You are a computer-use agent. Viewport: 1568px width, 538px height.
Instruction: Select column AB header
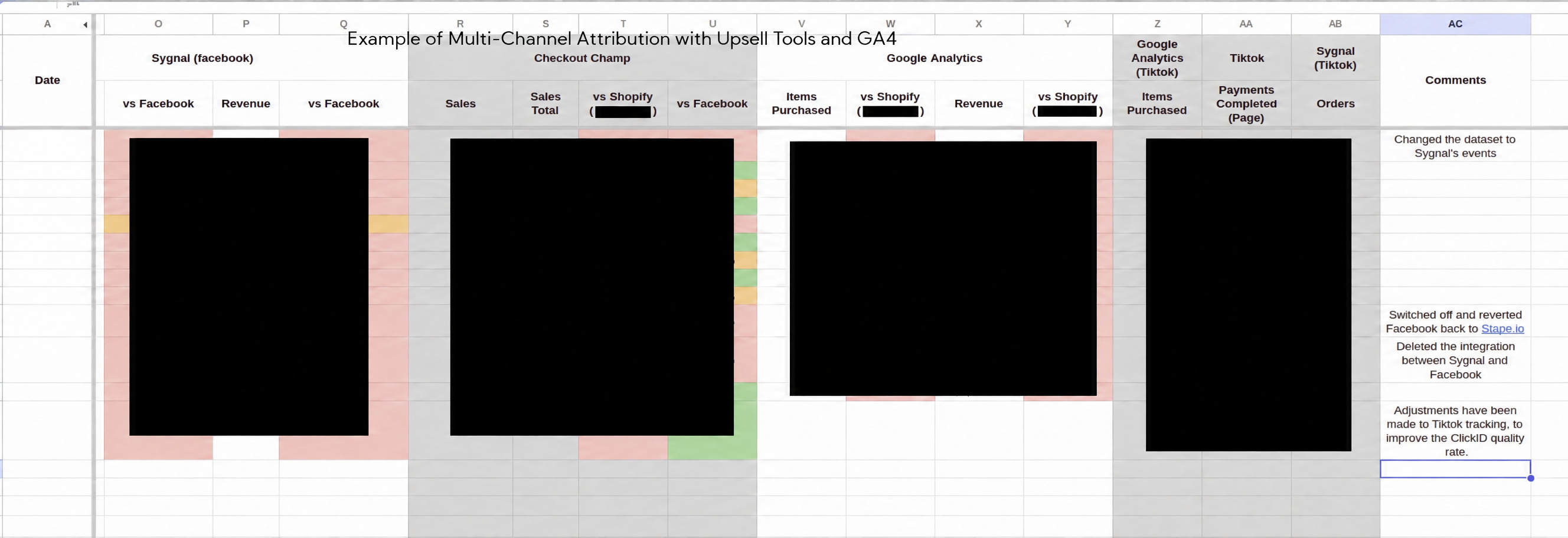(x=1335, y=24)
